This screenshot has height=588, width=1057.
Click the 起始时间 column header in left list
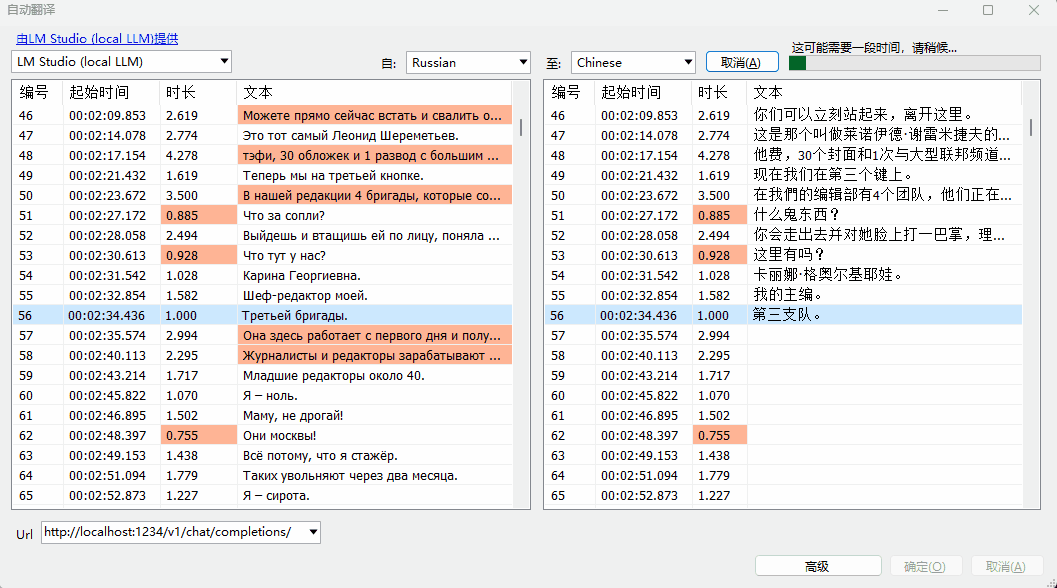[99, 92]
